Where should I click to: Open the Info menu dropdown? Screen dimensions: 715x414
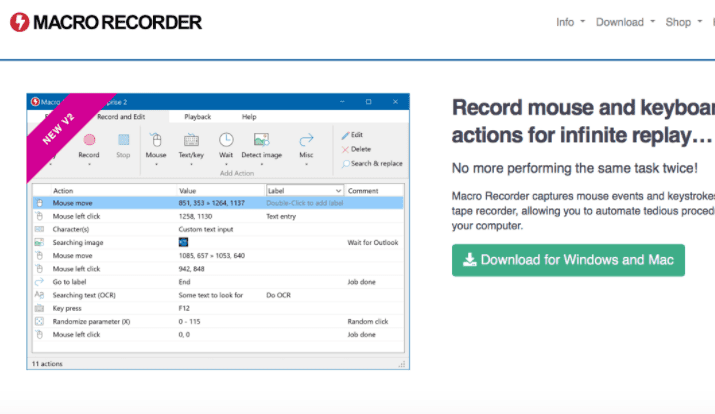point(570,22)
